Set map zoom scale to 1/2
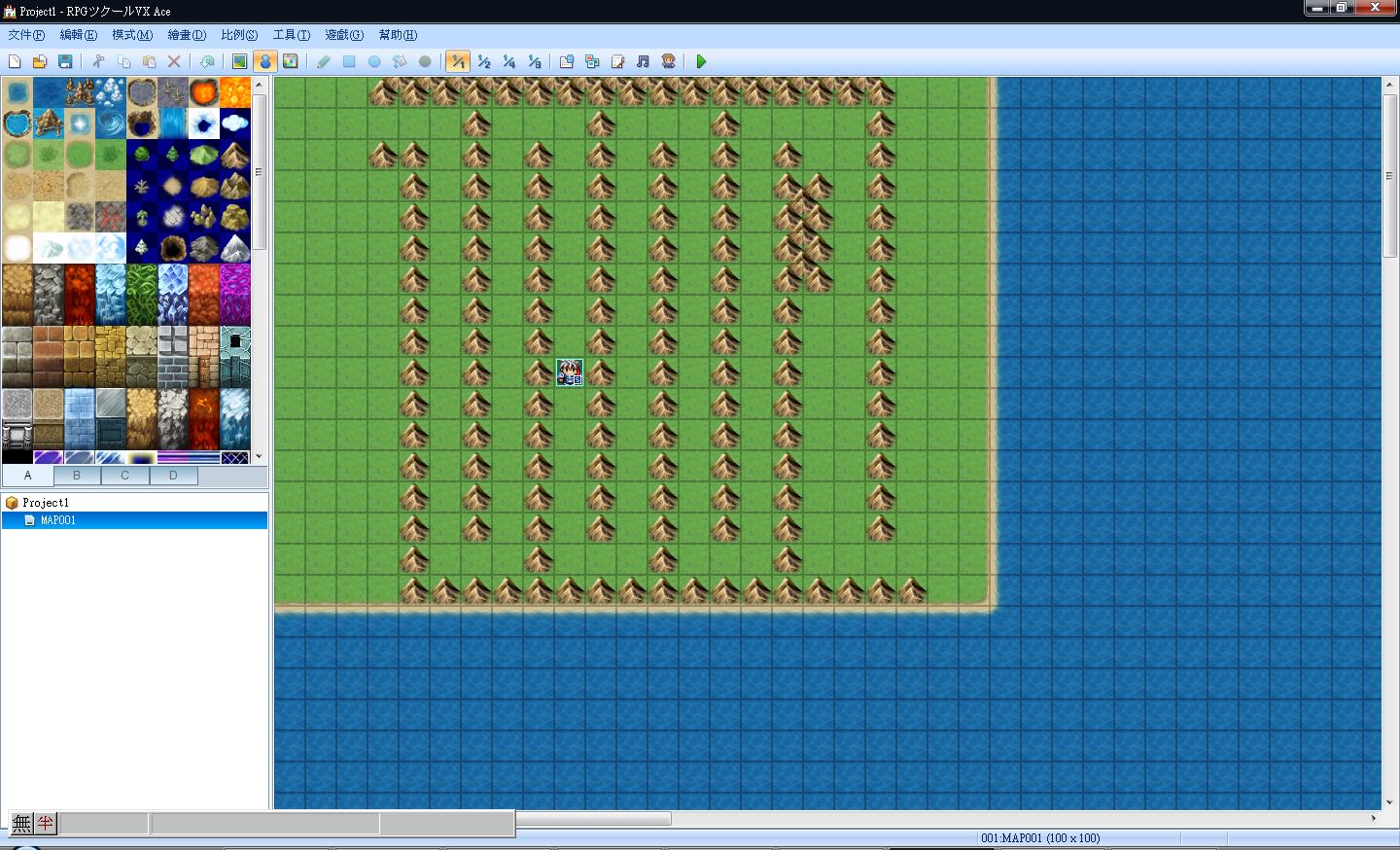 pyautogui.click(x=483, y=61)
